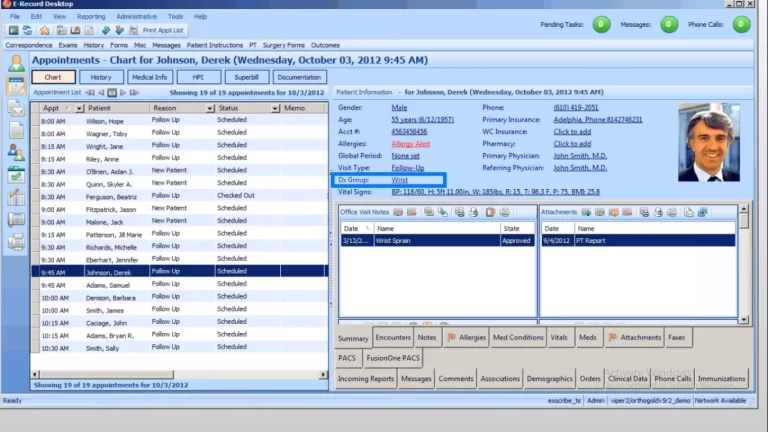Open the Administrative menu
This screenshot has height=432, width=768.
click(137, 16)
